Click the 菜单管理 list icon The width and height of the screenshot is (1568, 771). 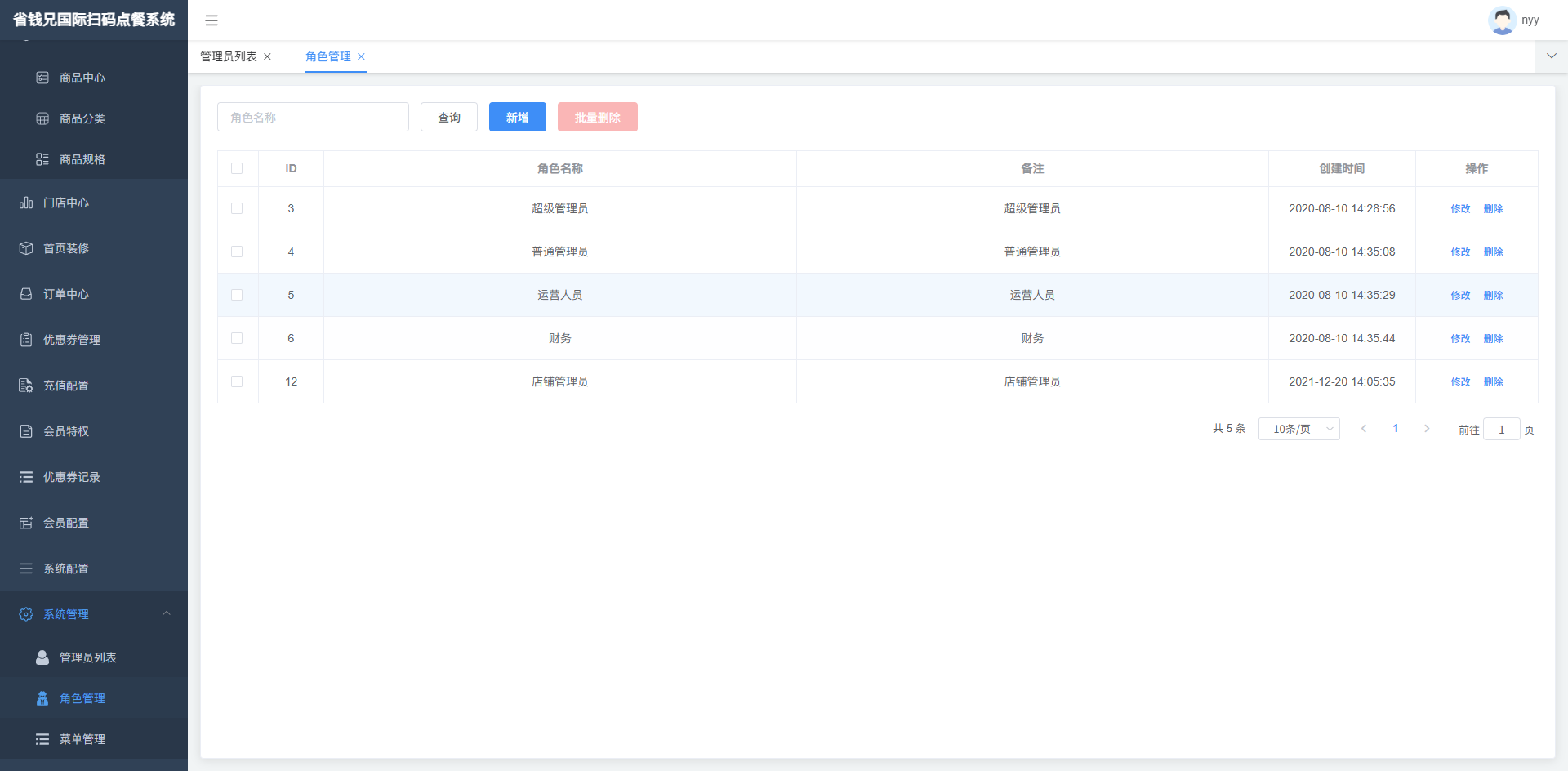pos(42,739)
